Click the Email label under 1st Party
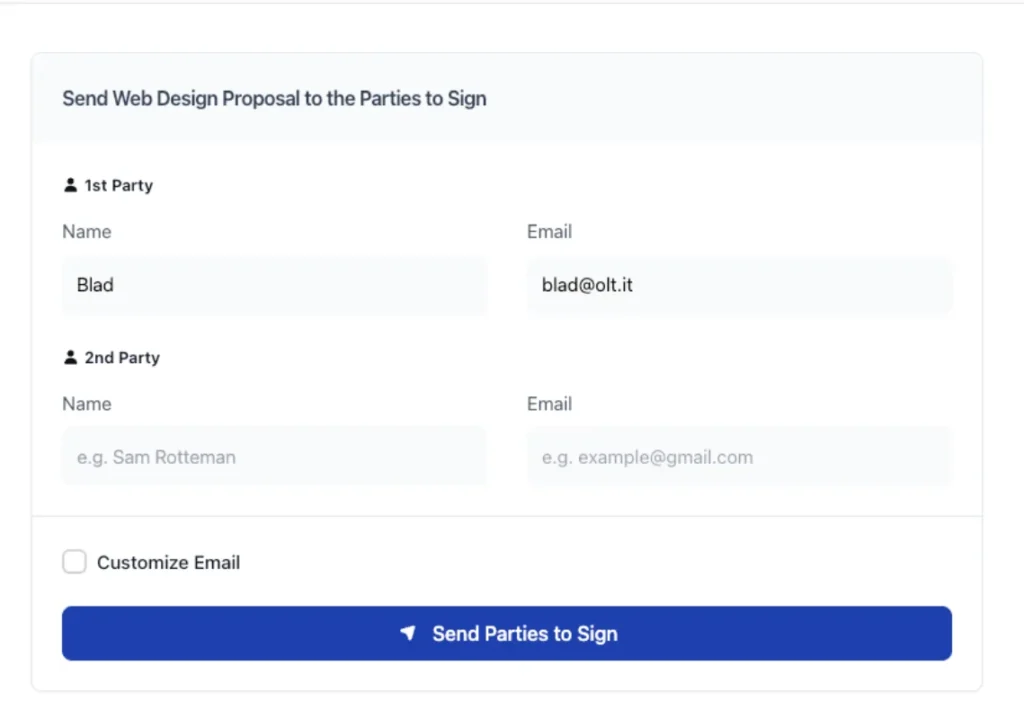 tap(549, 232)
